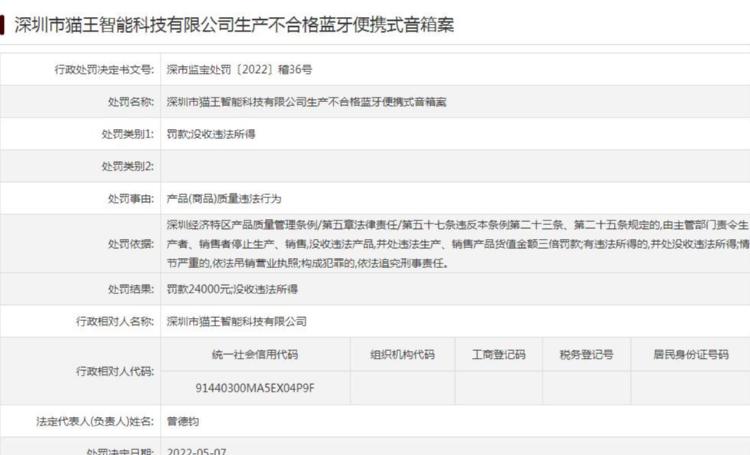Select the label 行政处罚决定书文号
This screenshot has height=455, width=750.
click(104, 70)
